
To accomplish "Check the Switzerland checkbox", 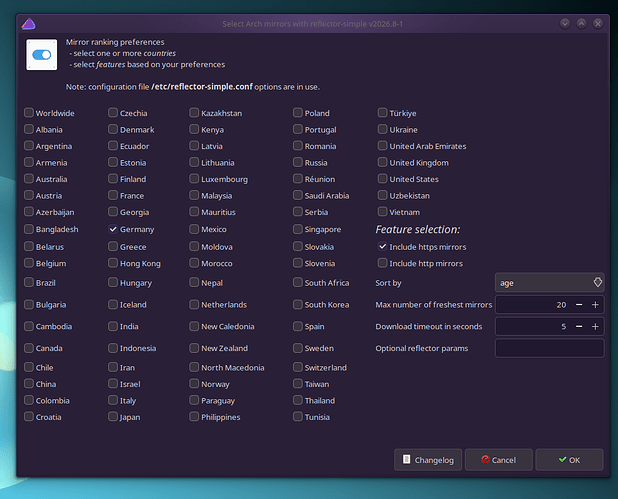I will 298,367.
